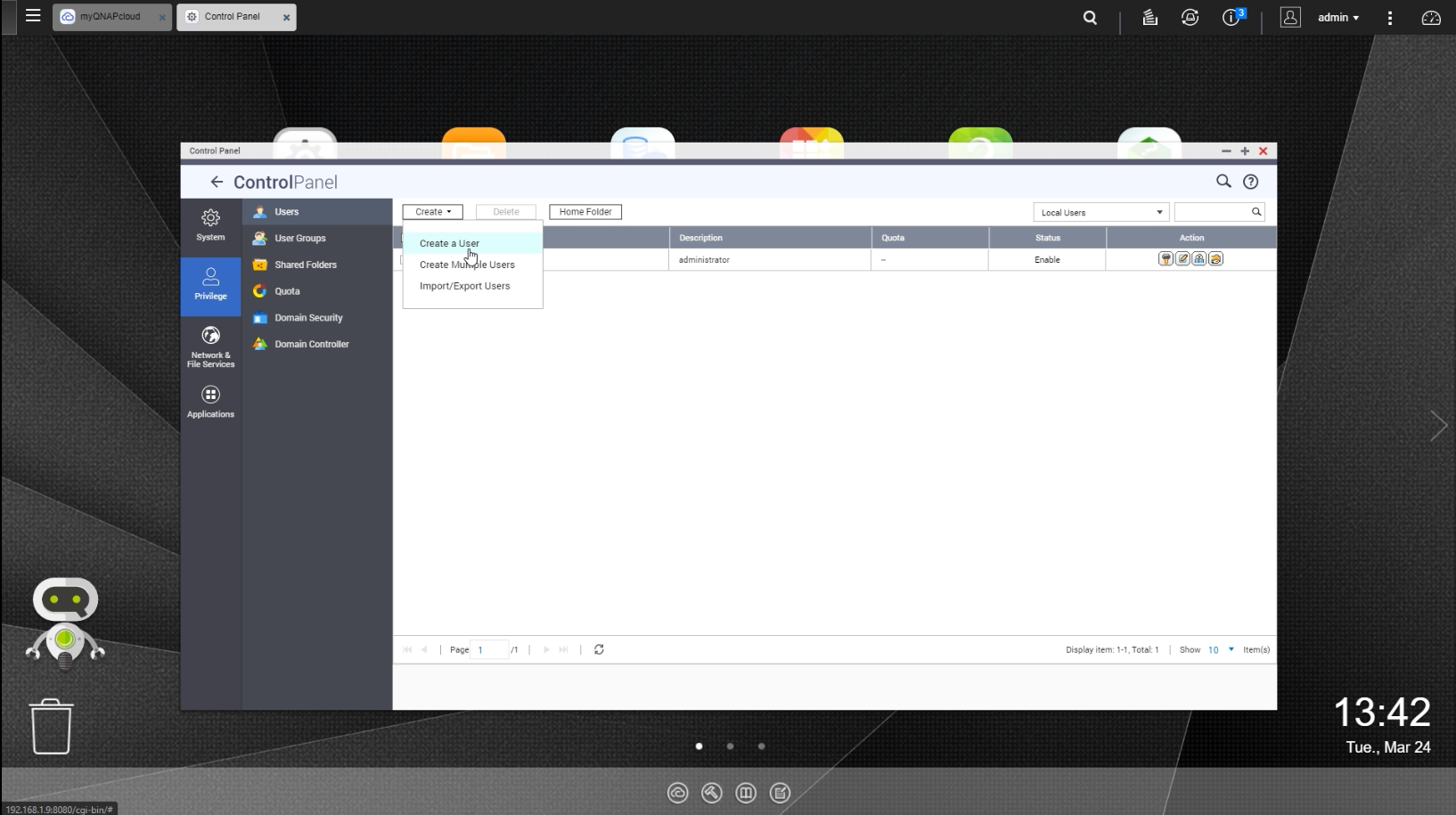Expand the admin account dropdown
The width and height of the screenshot is (1456, 815).
1338,18
